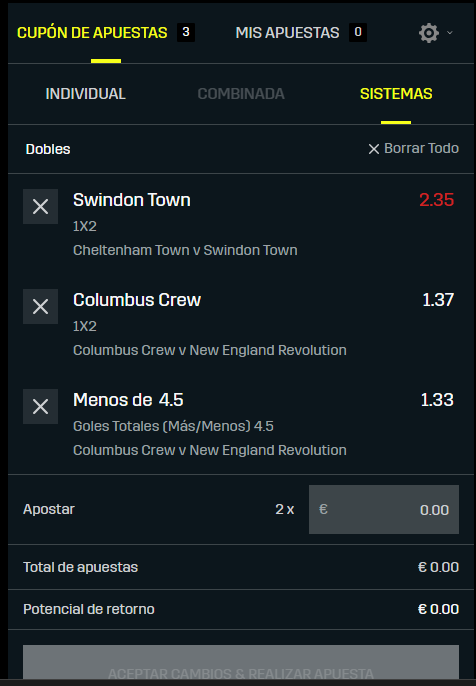The width and height of the screenshot is (476, 686).
Task: Click the Mis Apuestas count badge 0
Action: [x=358, y=32]
